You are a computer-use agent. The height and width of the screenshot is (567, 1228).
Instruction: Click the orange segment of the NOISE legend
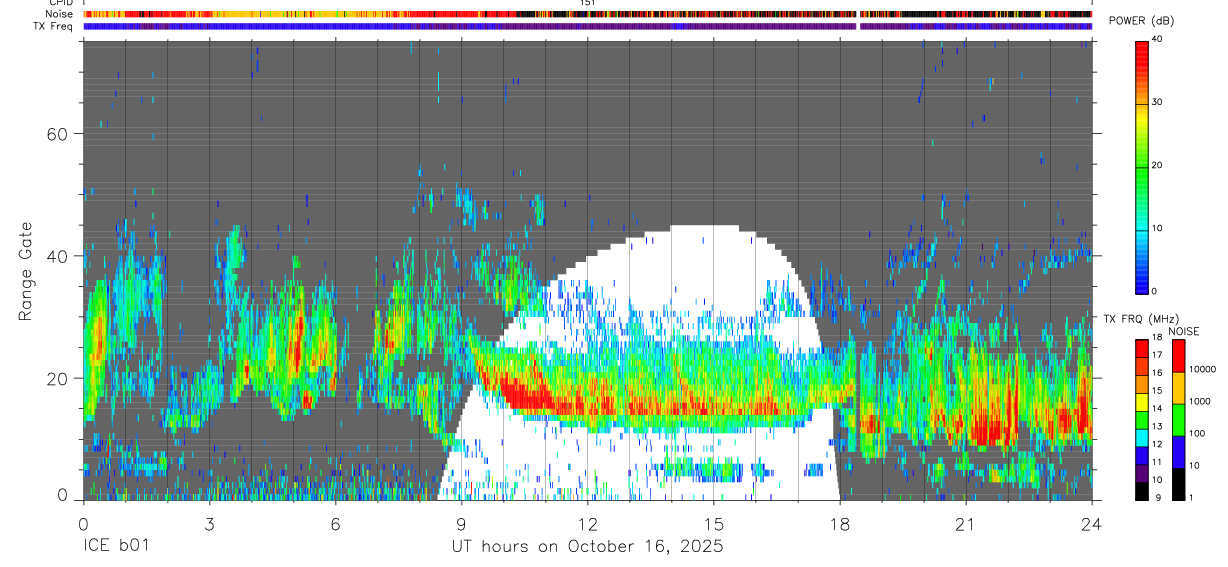coord(1178,388)
